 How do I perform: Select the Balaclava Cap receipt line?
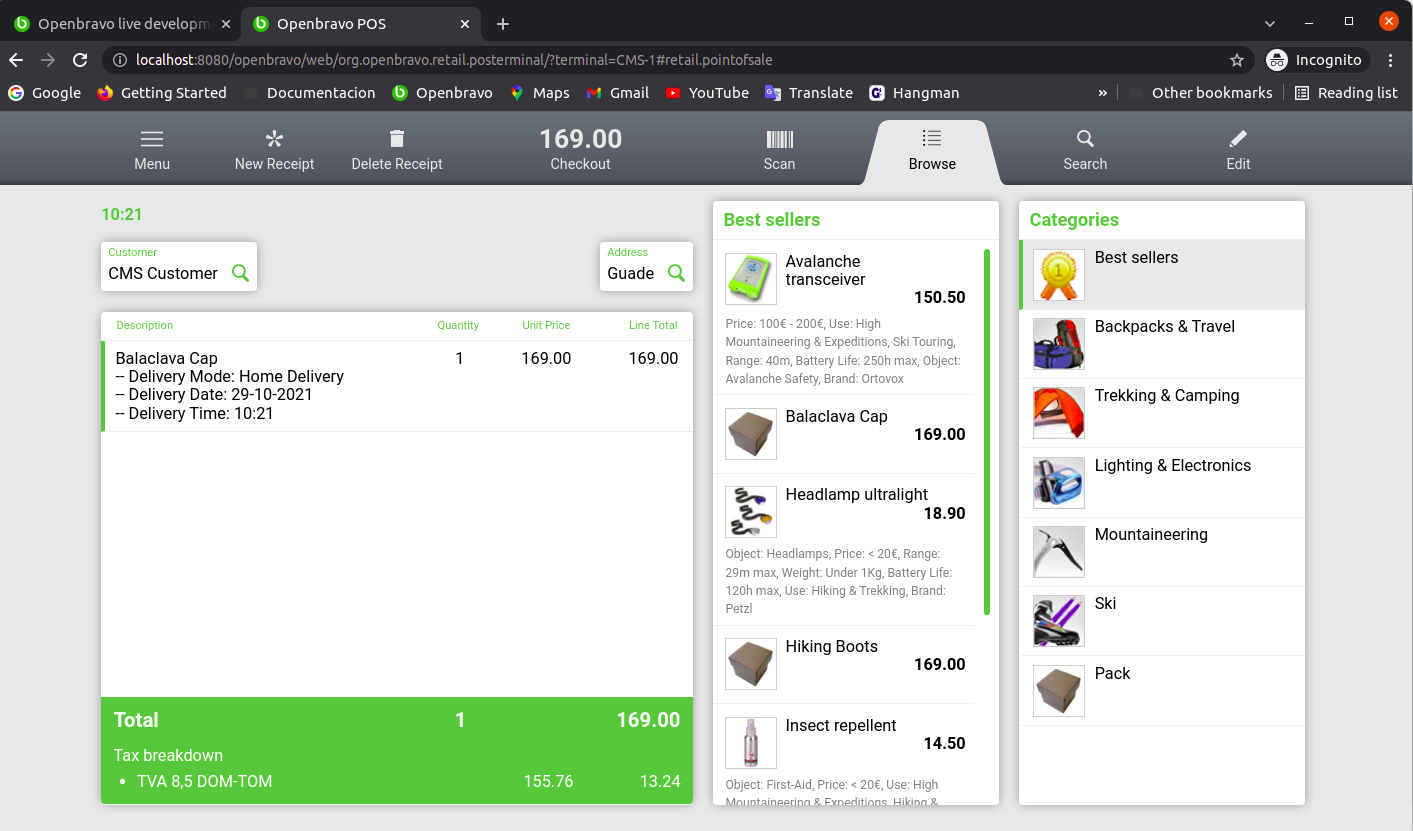(397, 386)
